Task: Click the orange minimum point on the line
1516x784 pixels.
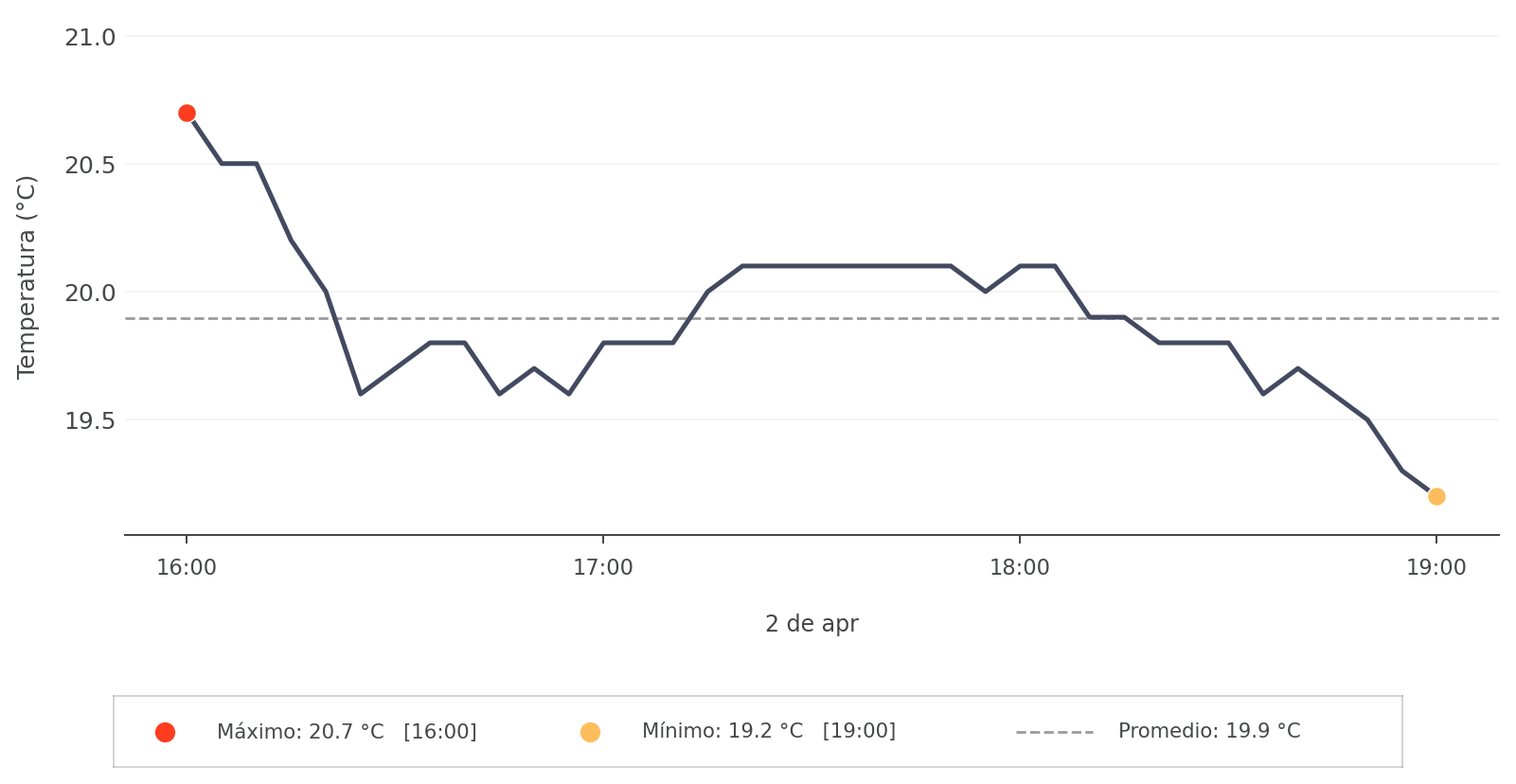Action: click(x=1436, y=496)
